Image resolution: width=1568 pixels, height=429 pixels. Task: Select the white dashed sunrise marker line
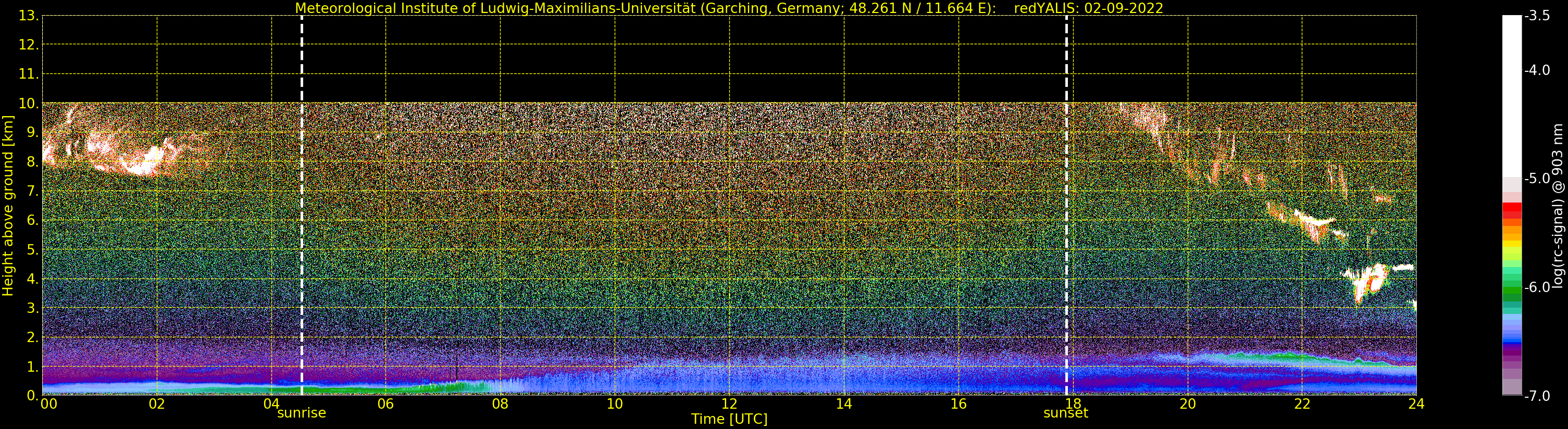click(302, 206)
